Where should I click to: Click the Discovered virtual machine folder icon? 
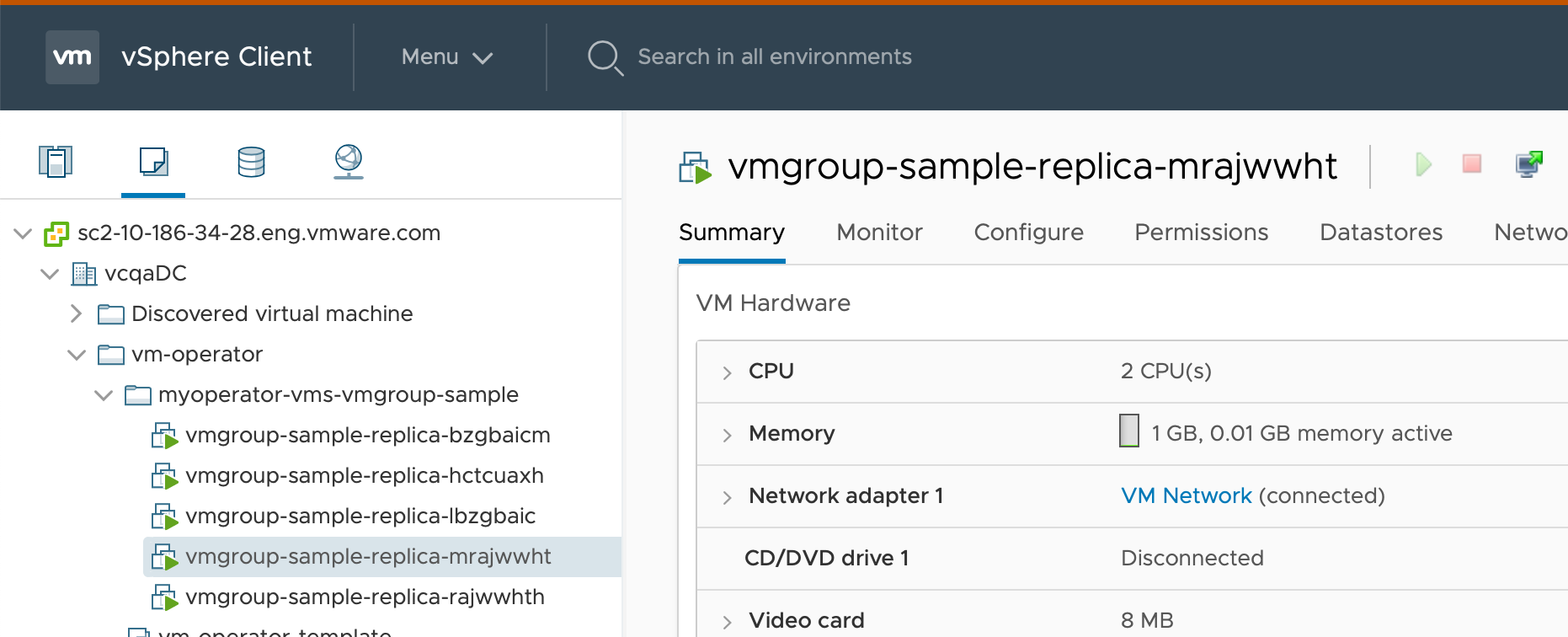point(111,314)
